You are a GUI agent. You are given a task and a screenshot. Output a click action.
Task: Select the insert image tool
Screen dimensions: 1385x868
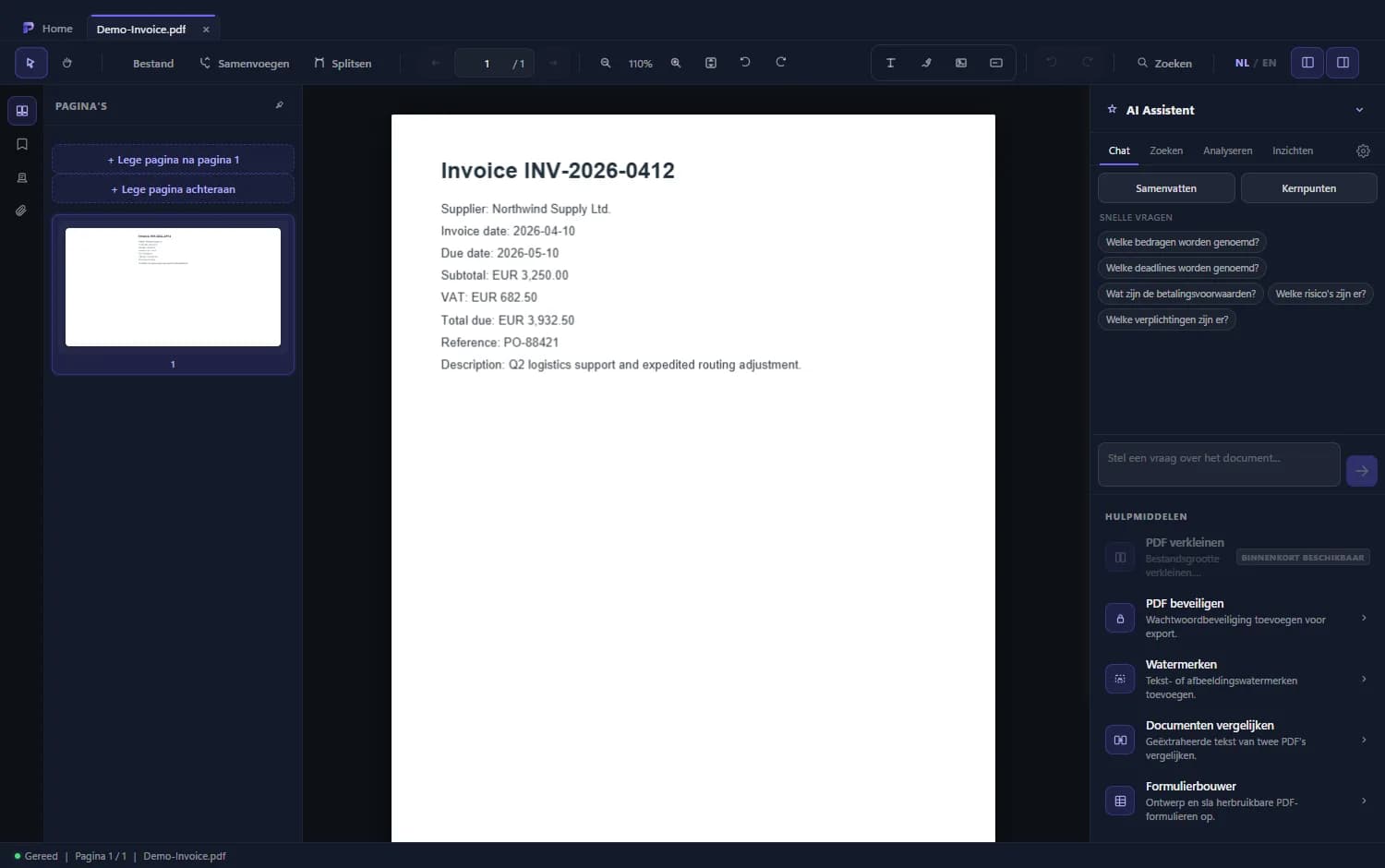[x=961, y=63]
